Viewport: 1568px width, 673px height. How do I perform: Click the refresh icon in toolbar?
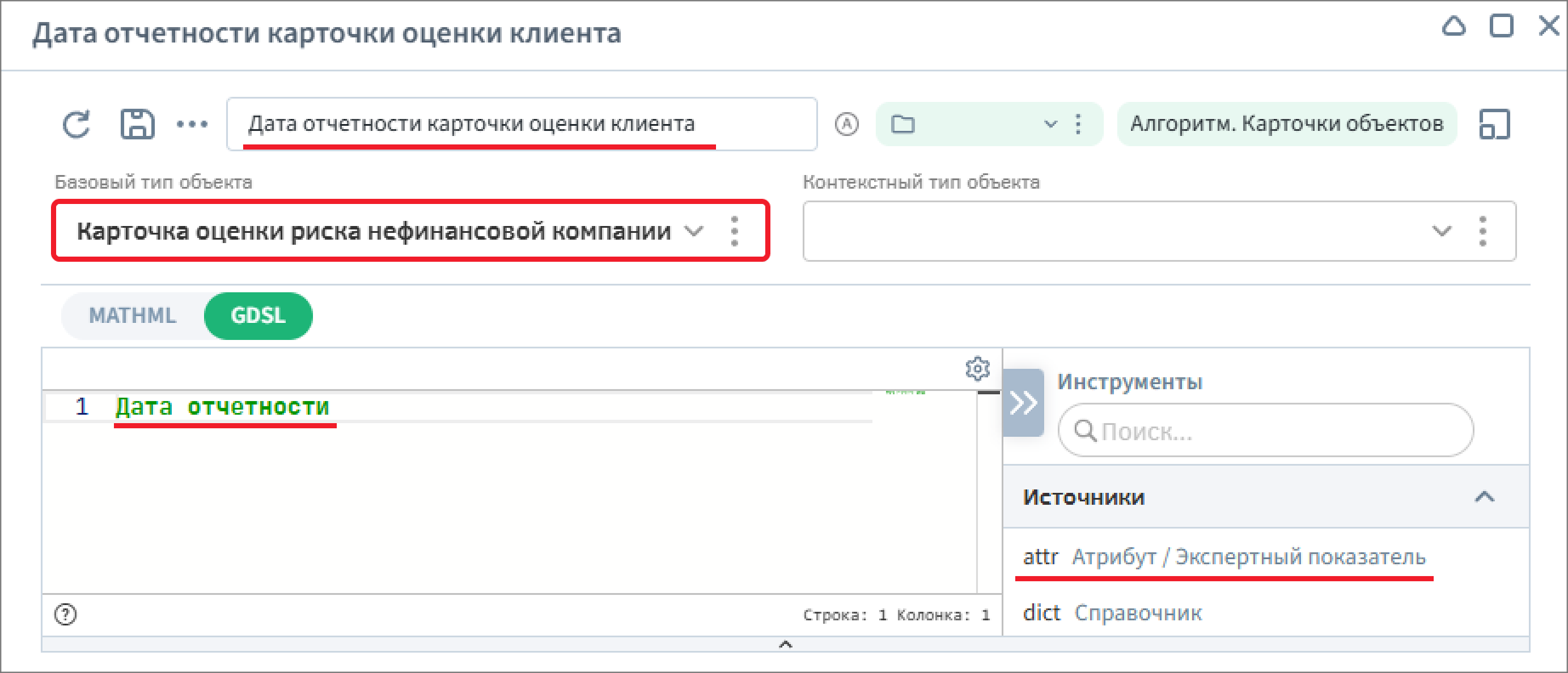click(77, 124)
